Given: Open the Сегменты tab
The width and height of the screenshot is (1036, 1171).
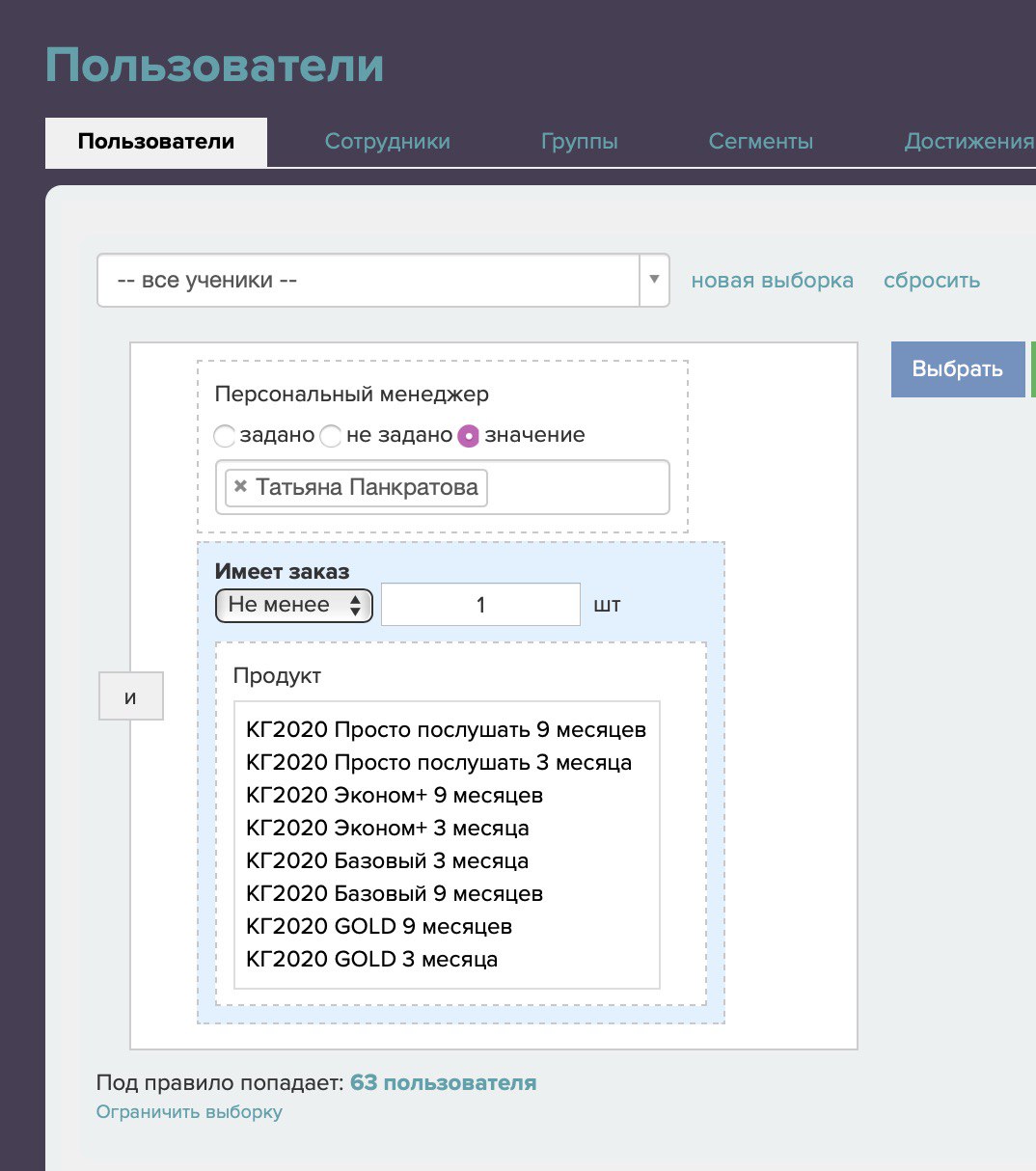Looking at the screenshot, I should pyautogui.click(x=761, y=142).
